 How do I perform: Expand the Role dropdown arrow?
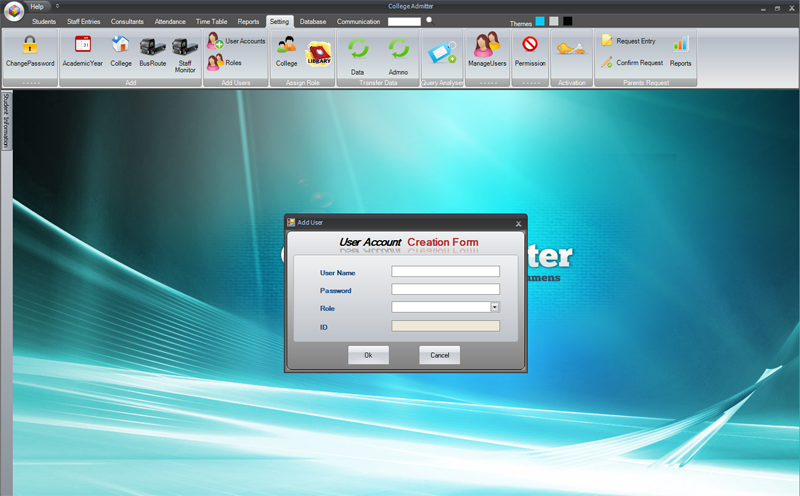(494, 307)
